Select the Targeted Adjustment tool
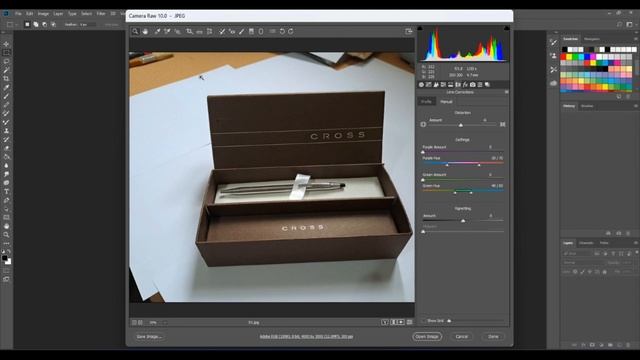Screen dimensions: 640x360 [x=178, y=31]
